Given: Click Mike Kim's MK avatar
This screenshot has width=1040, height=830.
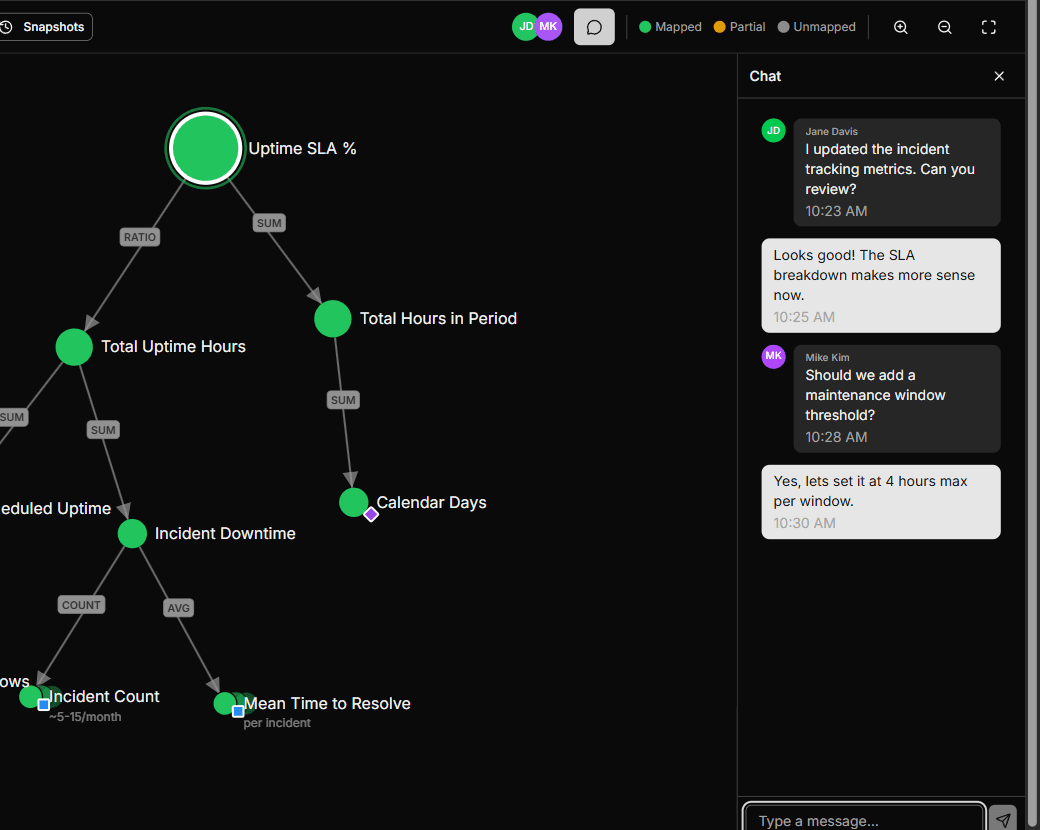Looking at the screenshot, I should 549,27.
